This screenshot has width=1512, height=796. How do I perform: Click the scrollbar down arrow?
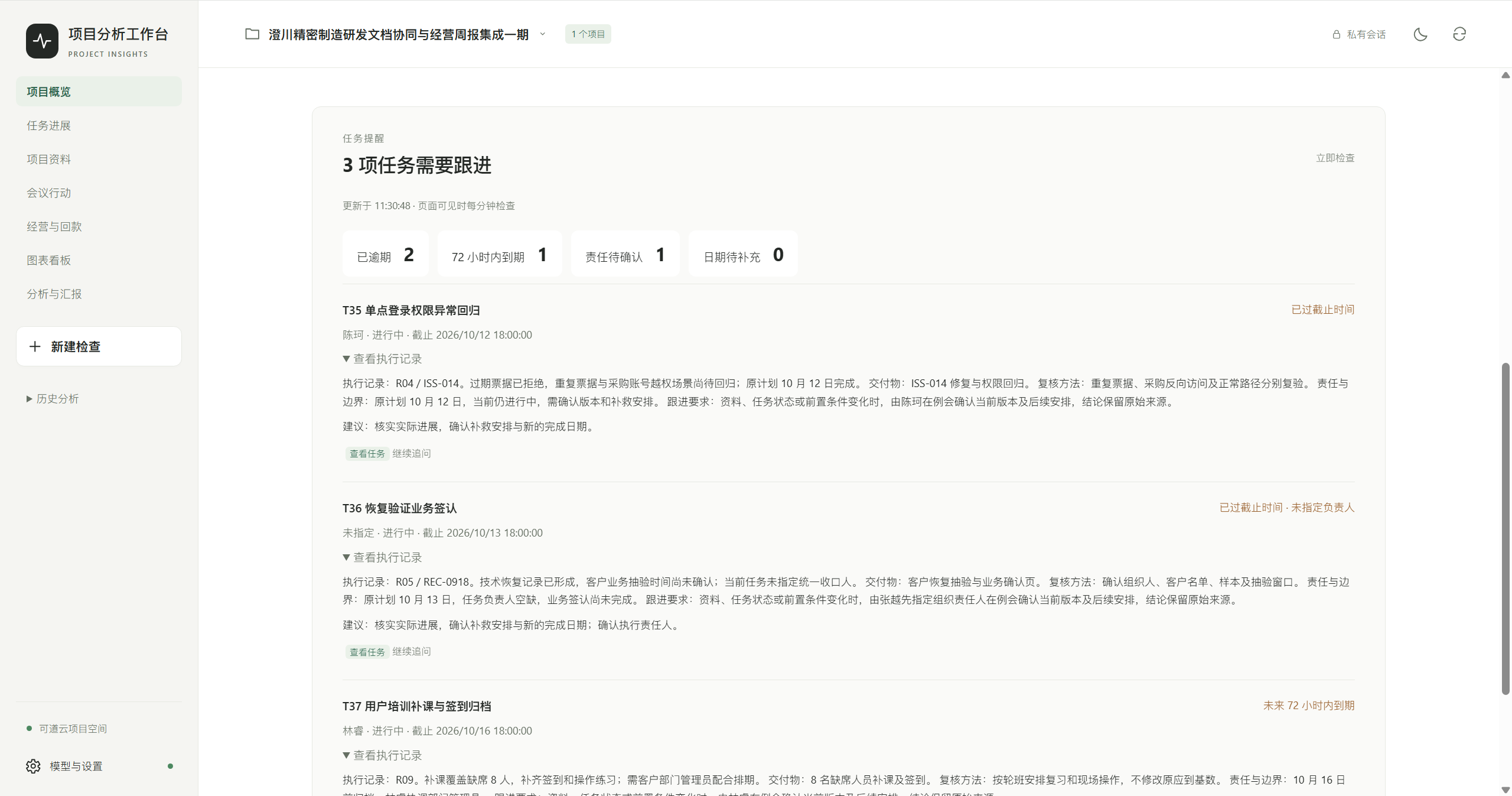point(1506,789)
